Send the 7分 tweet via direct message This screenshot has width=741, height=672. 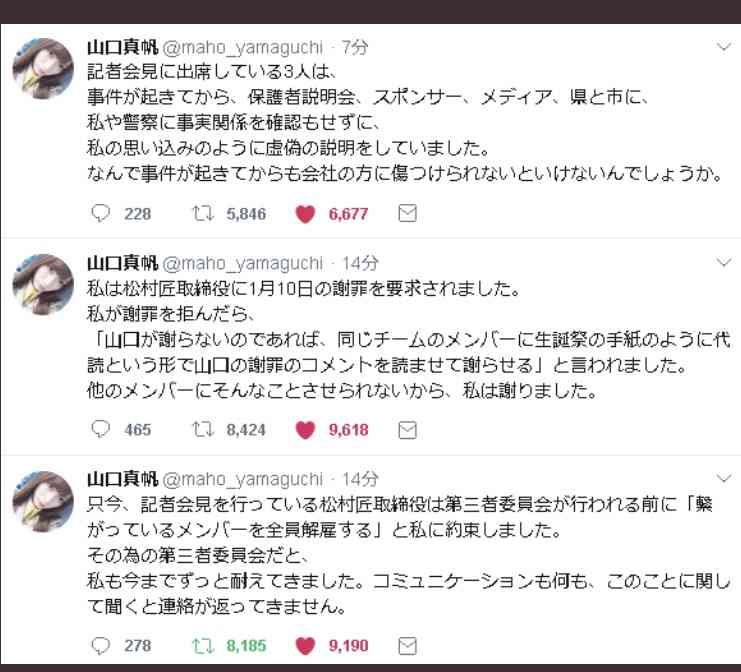coord(407,213)
